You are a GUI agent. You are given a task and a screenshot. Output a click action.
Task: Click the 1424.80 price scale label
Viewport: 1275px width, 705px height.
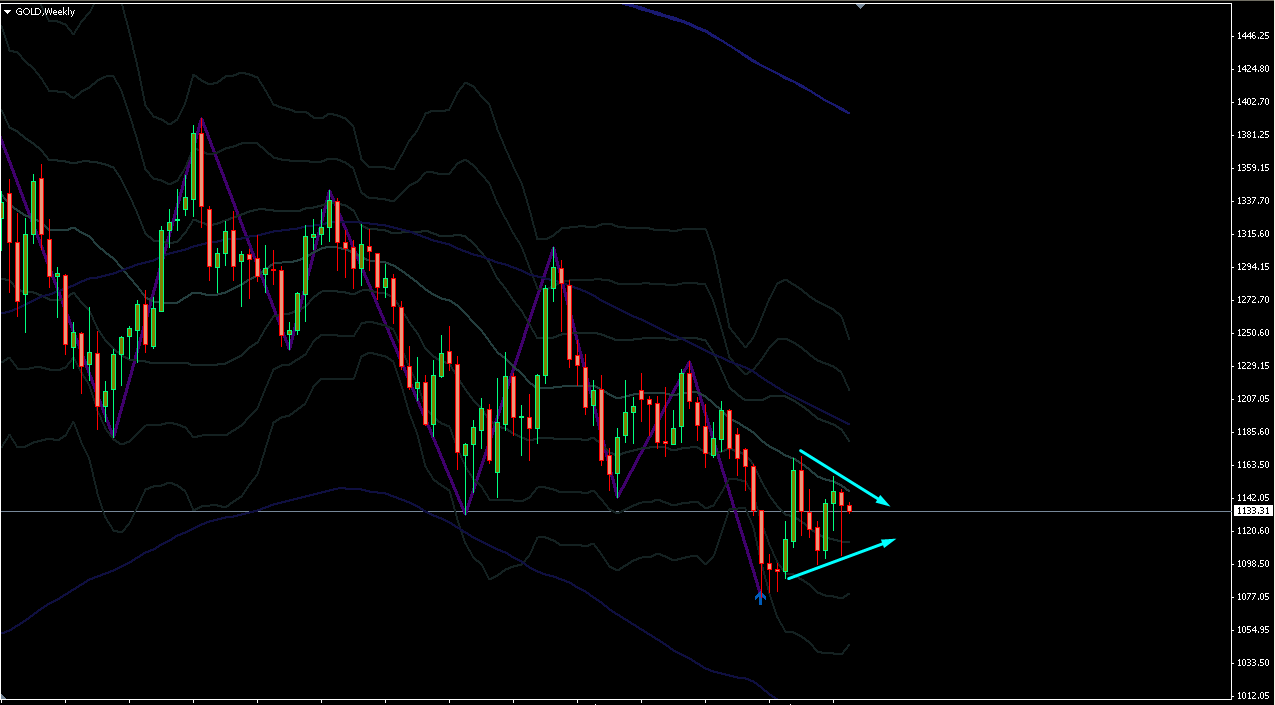pos(1253,69)
